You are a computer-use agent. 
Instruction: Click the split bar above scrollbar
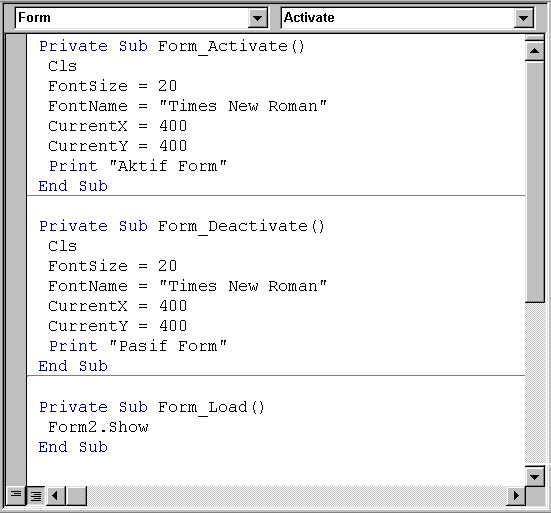tap(534, 38)
